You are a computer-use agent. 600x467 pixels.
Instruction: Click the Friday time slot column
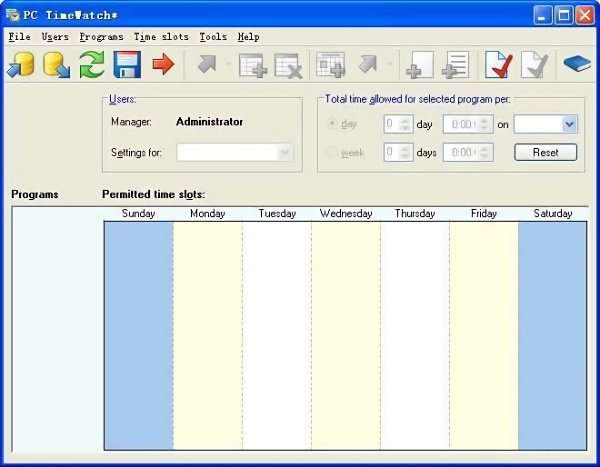(484, 336)
